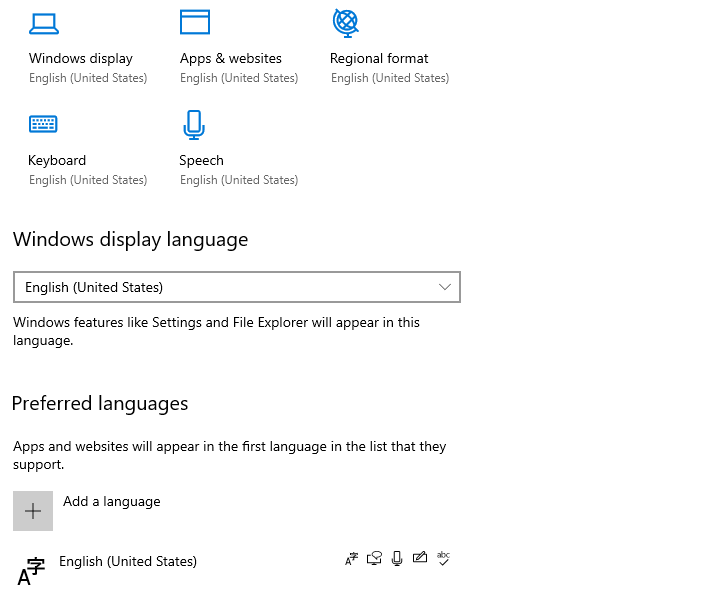Click the spell-check abc feature icon

444,559
